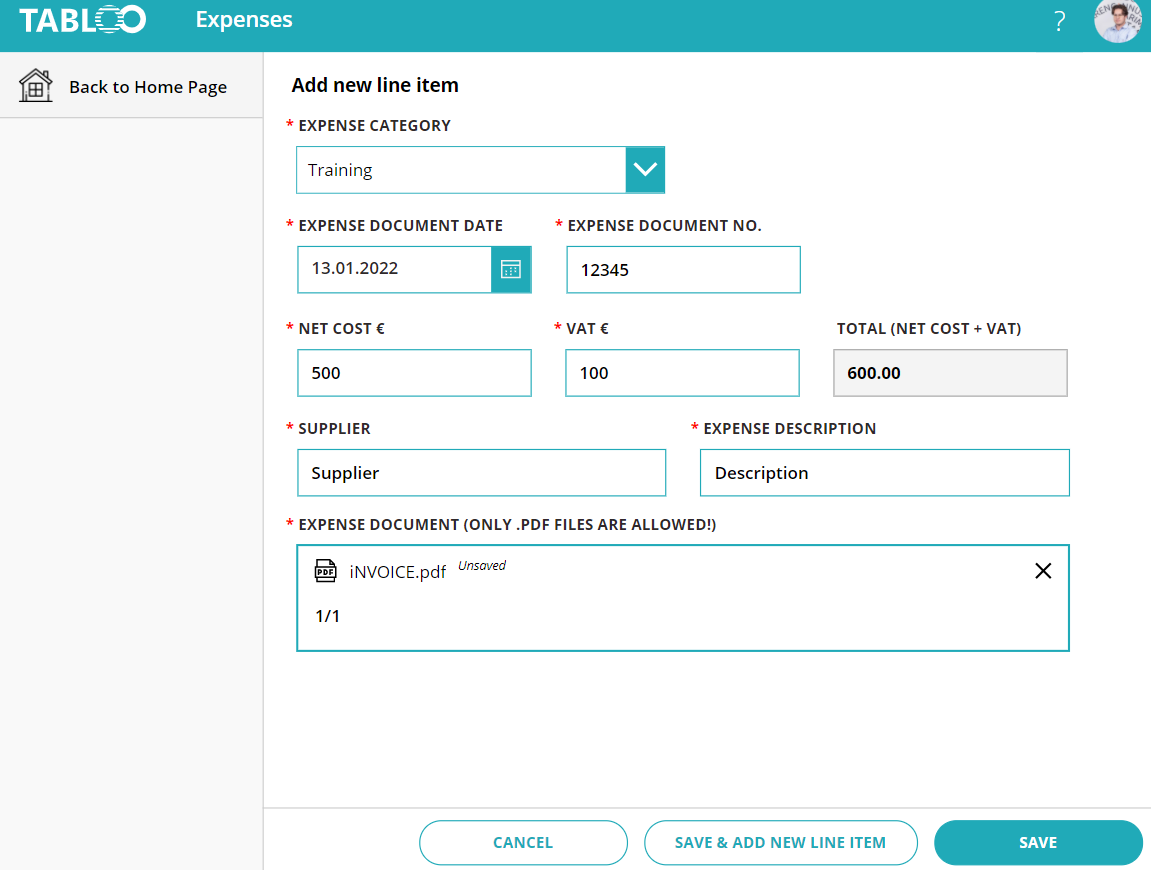The width and height of the screenshot is (1151, 870).
Task: Click the Expense Category label
Action: 374,126
